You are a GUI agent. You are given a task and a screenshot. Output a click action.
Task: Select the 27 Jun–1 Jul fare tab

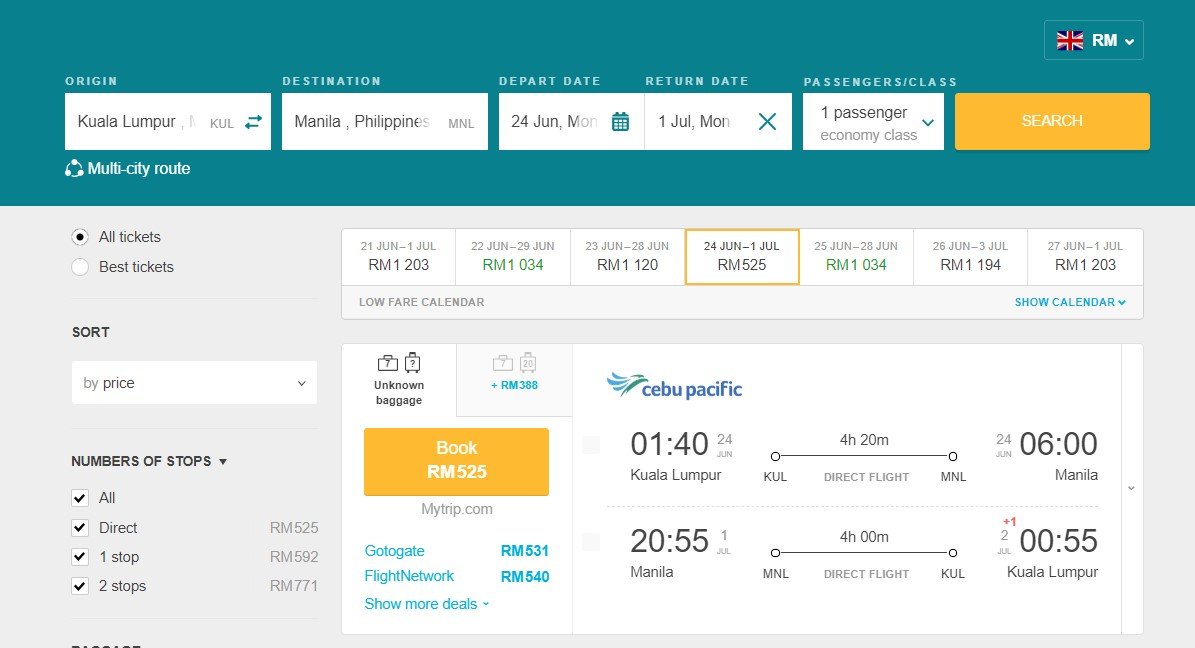[x=1085, y=257]
